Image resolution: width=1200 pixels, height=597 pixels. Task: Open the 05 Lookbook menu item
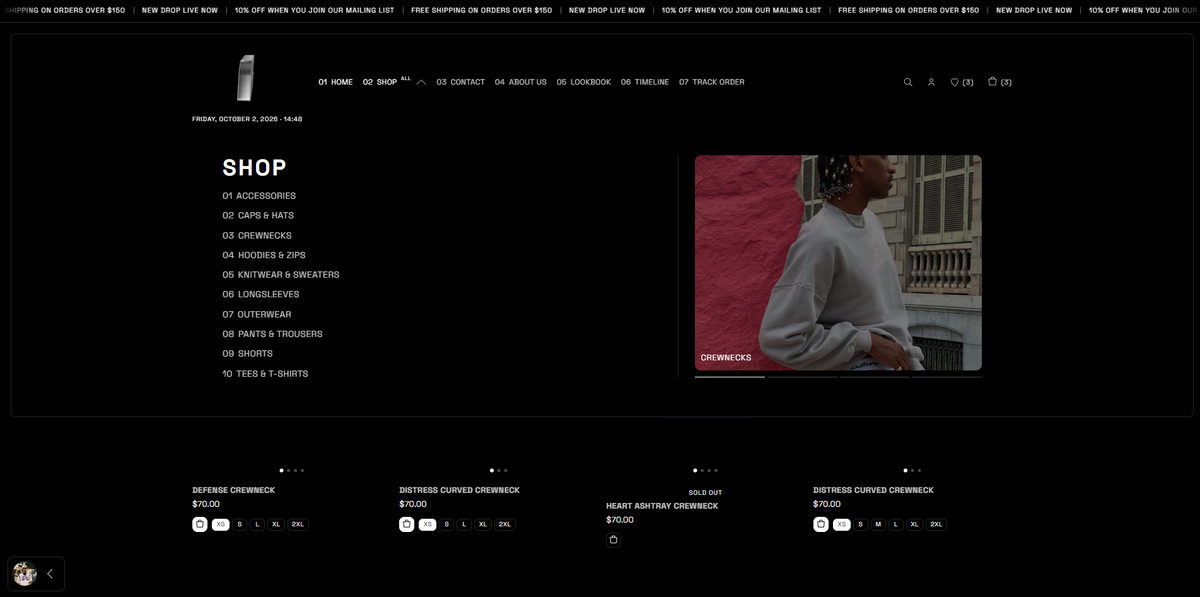click(x=584, y=82)
